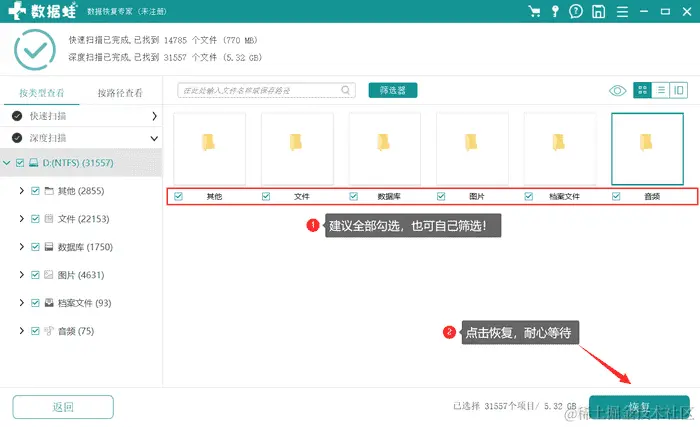This screenshot has width=700, height=427.
Task: Toggle checkbox under 数据库 thumbnail
Action: 354,196
